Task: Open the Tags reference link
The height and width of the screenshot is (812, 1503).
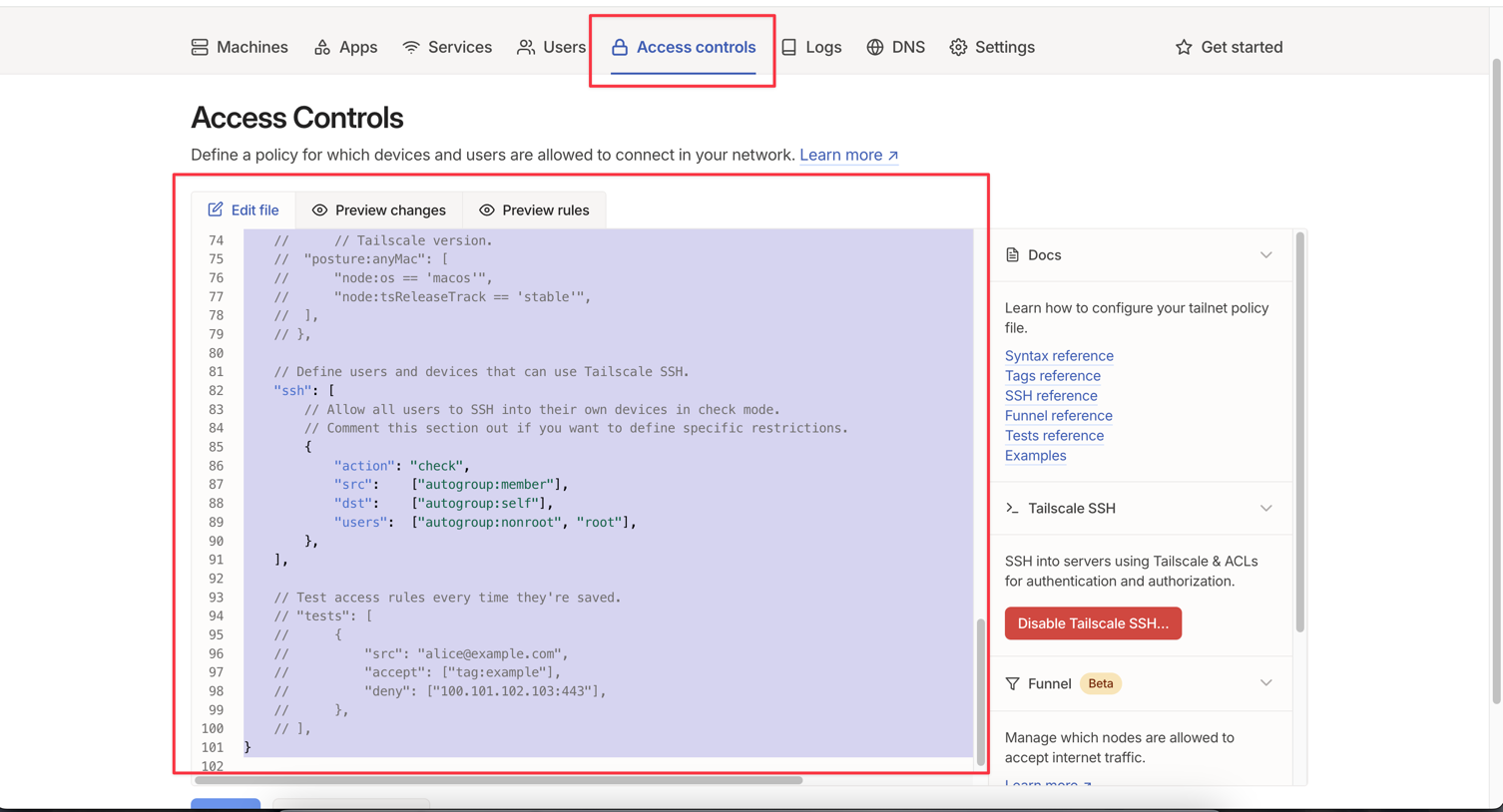Action: point(1053,376)
